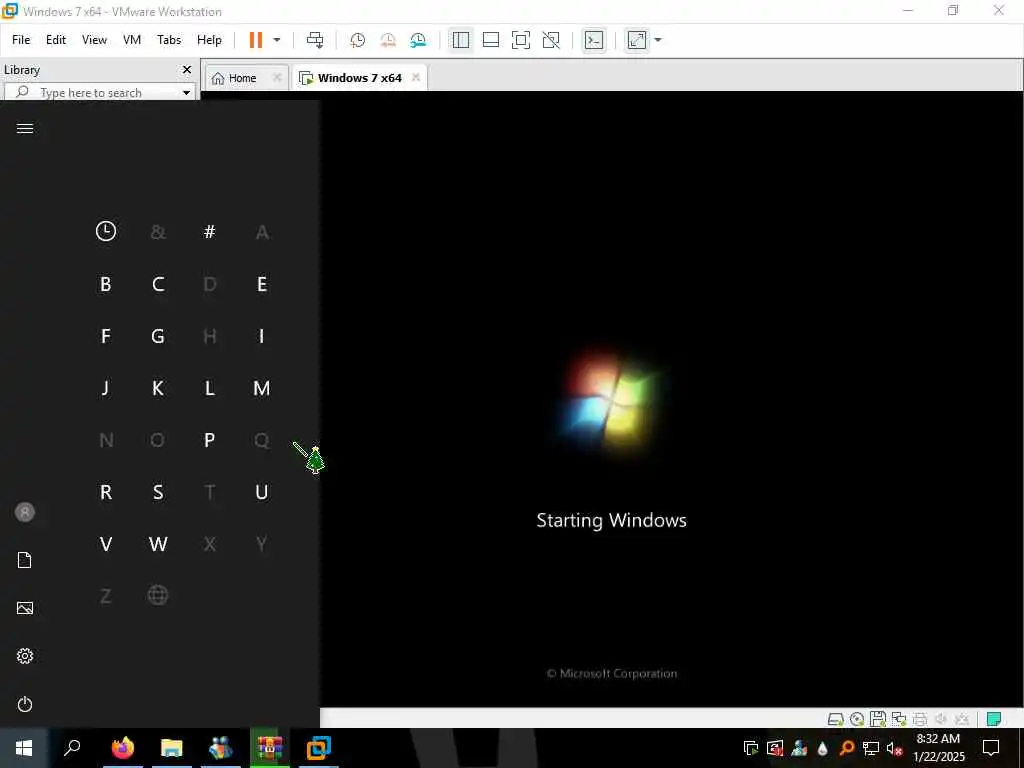Toggle the library sidebar view icon
This screenshot has height=768, width=1024.
pos(460,40)
